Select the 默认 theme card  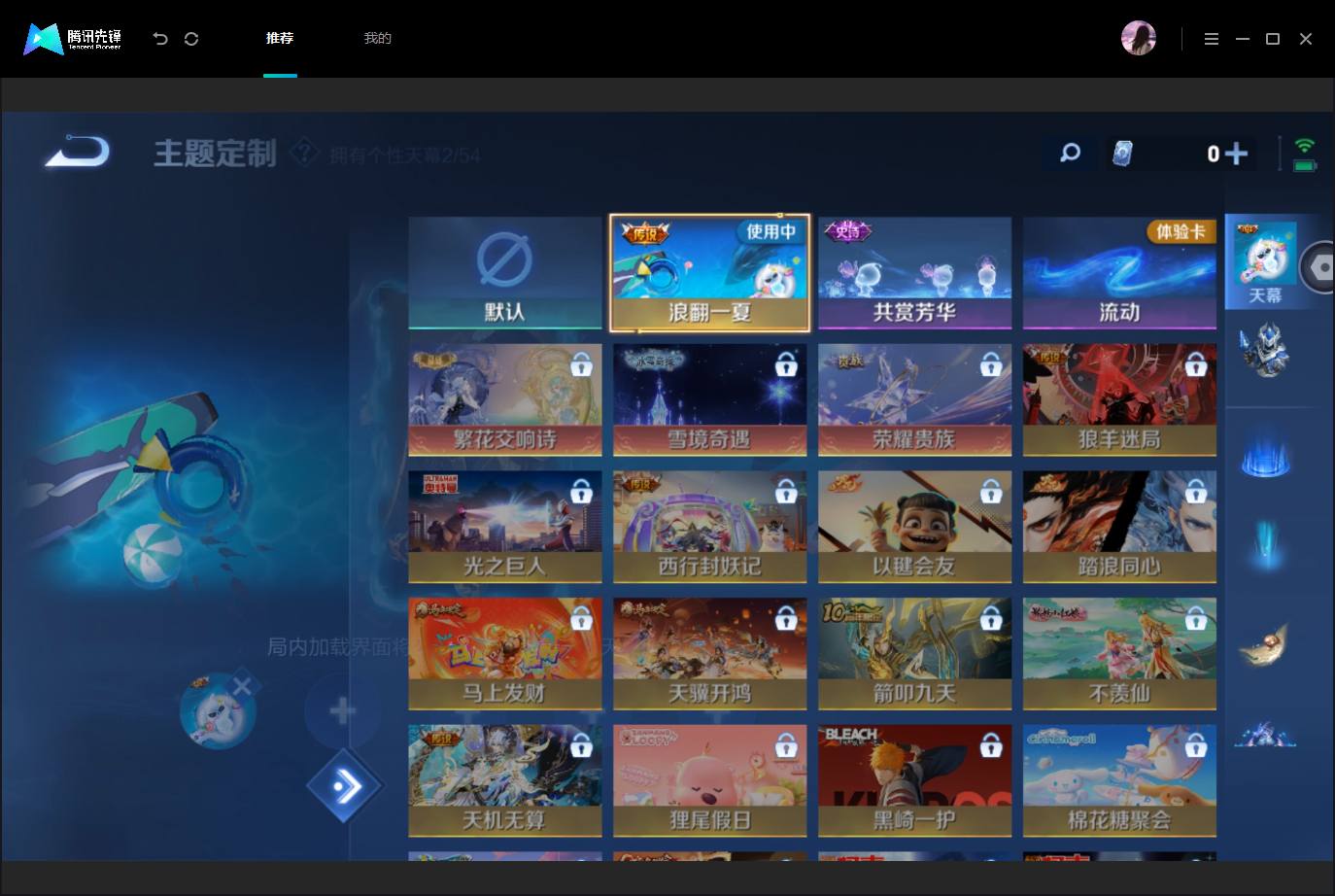(x=505, y=273)
